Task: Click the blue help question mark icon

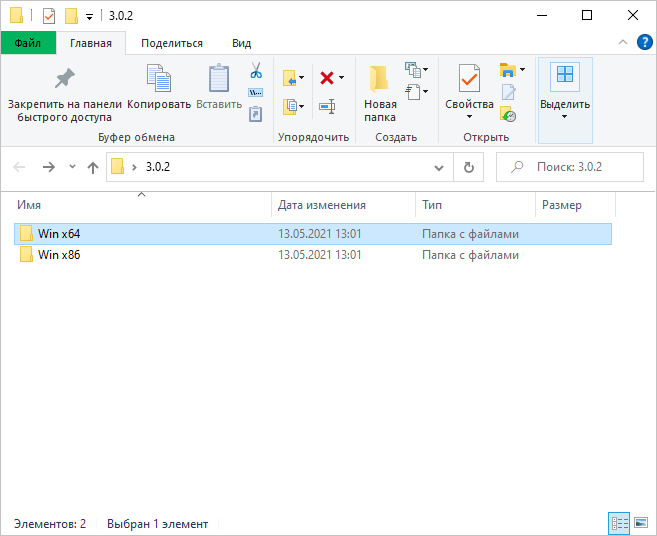Action: pyautogui.click(x=644, y=42)
